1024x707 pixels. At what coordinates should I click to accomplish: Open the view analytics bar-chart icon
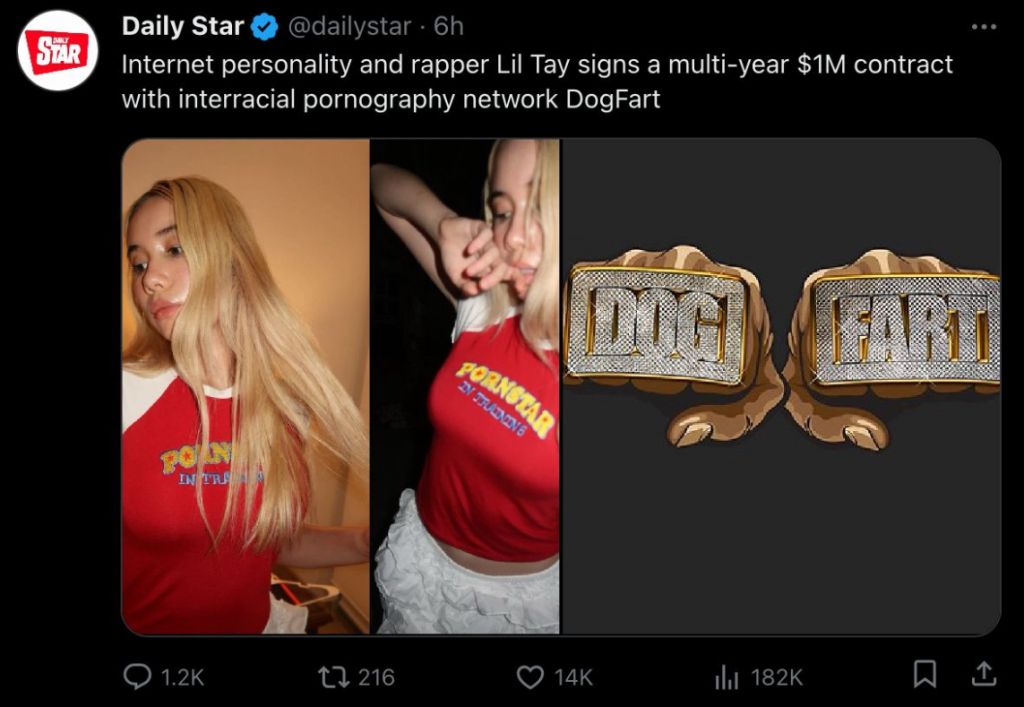pos(726,677)
